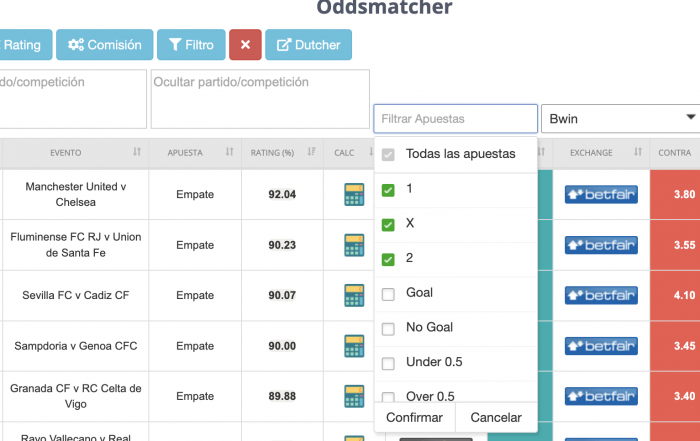Click 'Sevilla FC v Cadiz CF' event
Viewport: 700px width, 441px height.
click(75, 295)
